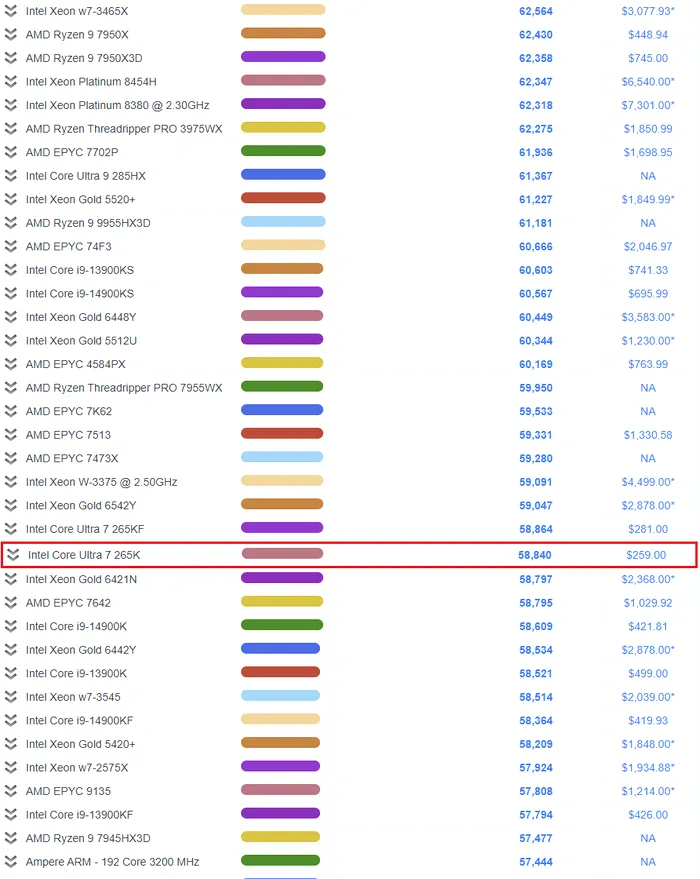The image size is (700, 879).
Task: Expand the Intel Xeon Platinum 8454H chevron
Action: tap(11, 81)
